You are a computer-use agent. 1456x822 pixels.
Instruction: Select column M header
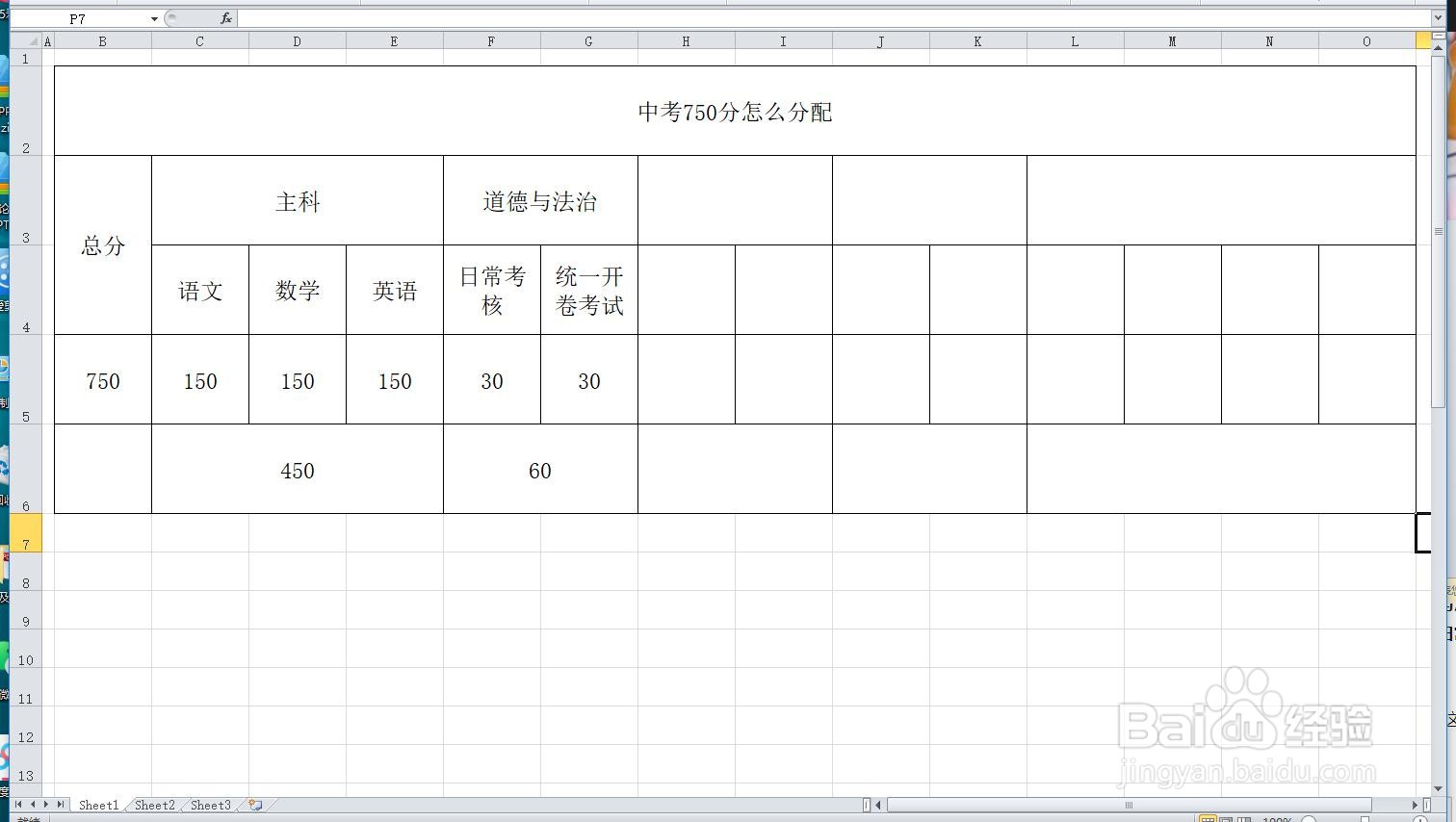coord(1173,41)
